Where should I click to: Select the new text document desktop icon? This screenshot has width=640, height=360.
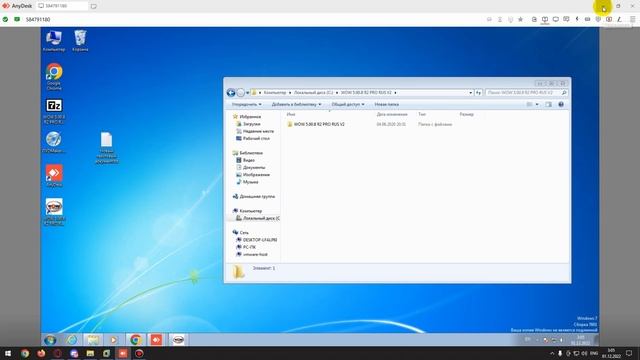107,147
